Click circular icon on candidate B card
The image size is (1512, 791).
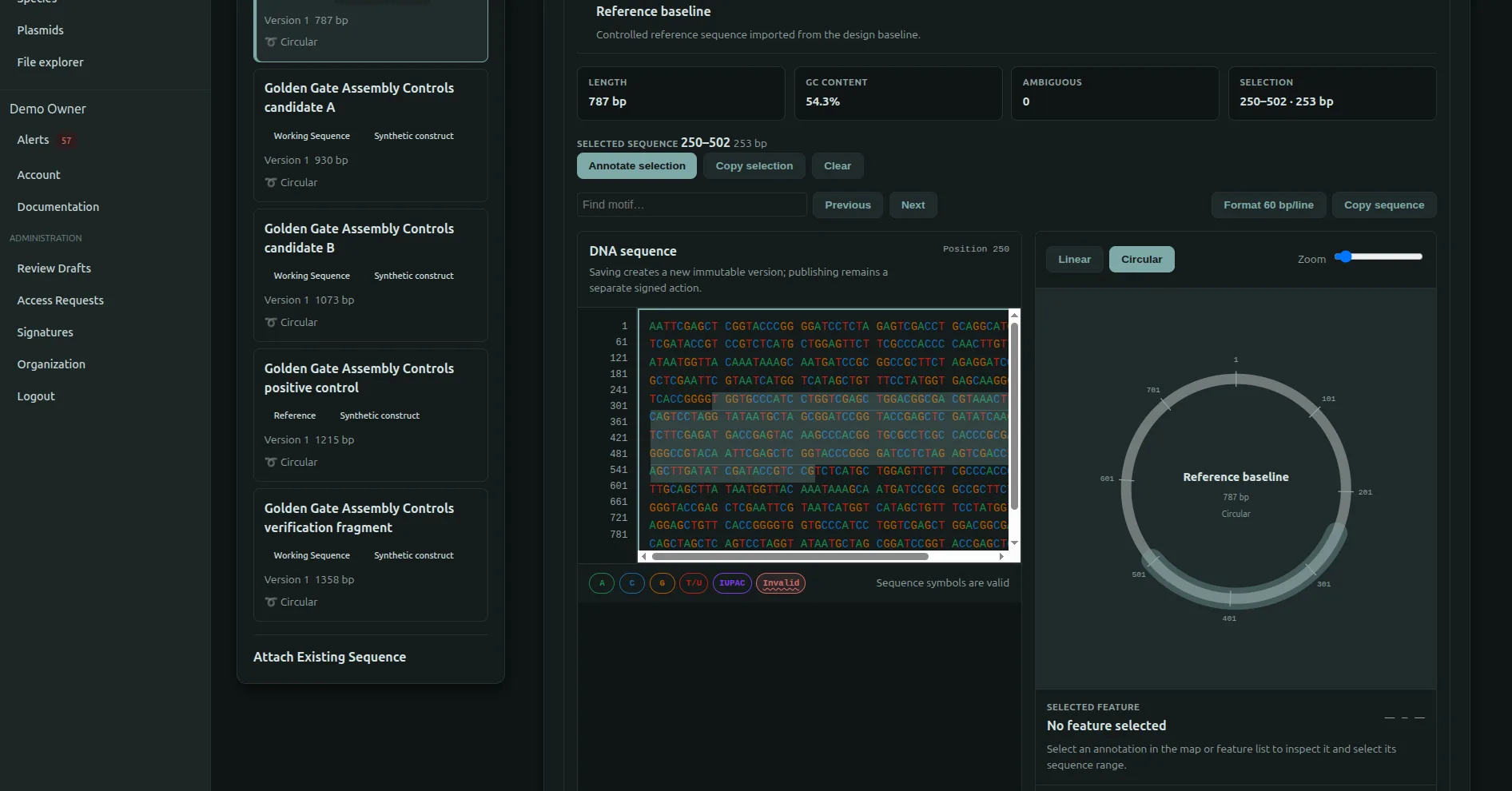tap(271, 322)
